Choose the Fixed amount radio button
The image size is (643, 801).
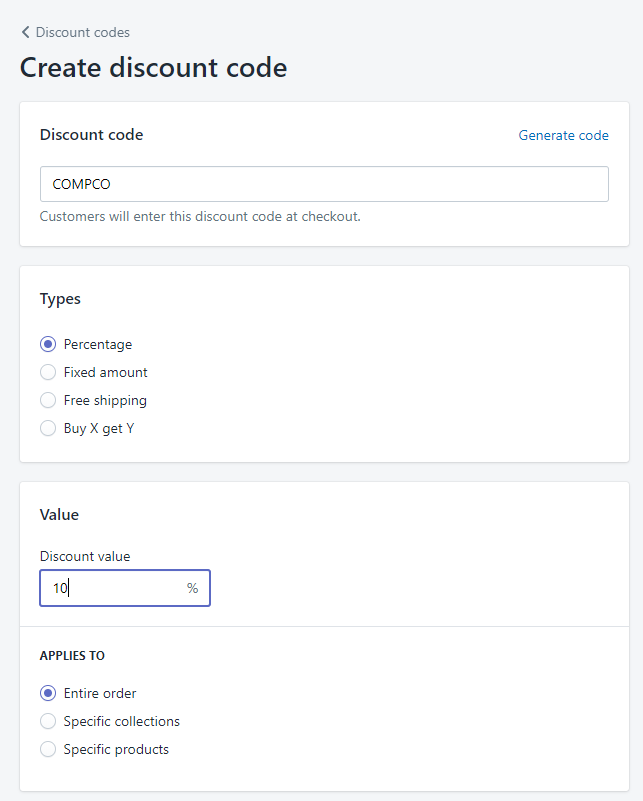point(48,372)
